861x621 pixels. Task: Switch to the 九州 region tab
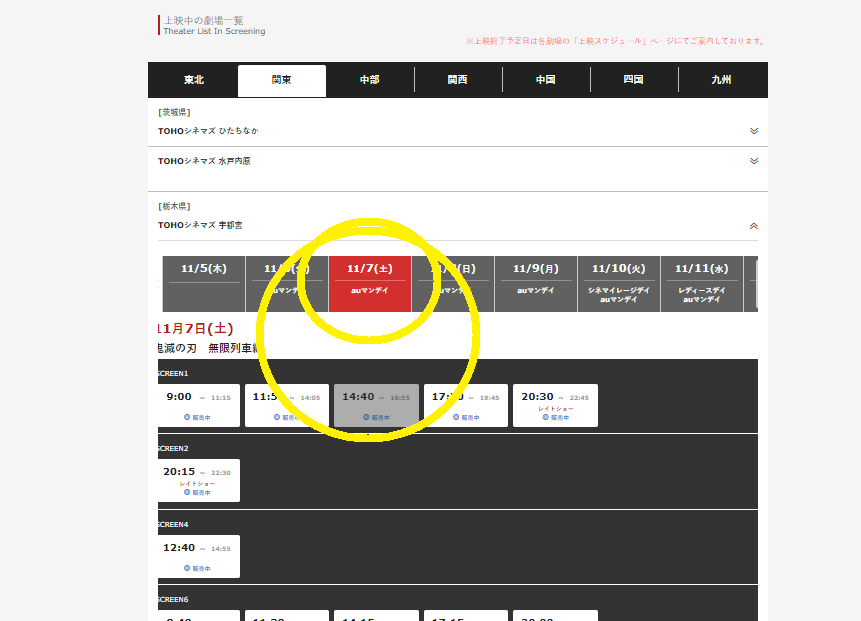coord(722,80)
